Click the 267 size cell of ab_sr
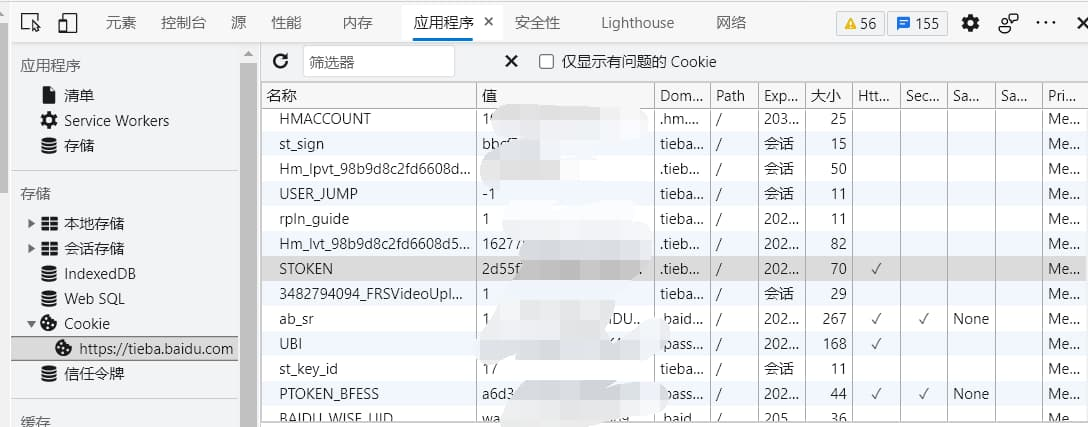Image resolution: width=1088 pixels, height=427 pixels. 829,319
